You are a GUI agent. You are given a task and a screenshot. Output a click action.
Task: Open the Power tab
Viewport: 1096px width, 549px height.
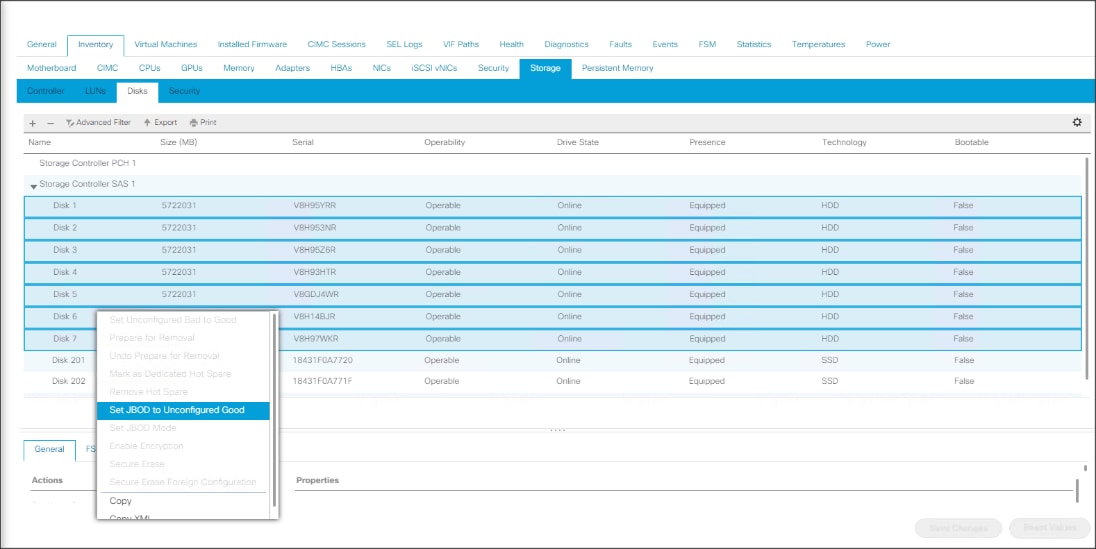point(878,44)
